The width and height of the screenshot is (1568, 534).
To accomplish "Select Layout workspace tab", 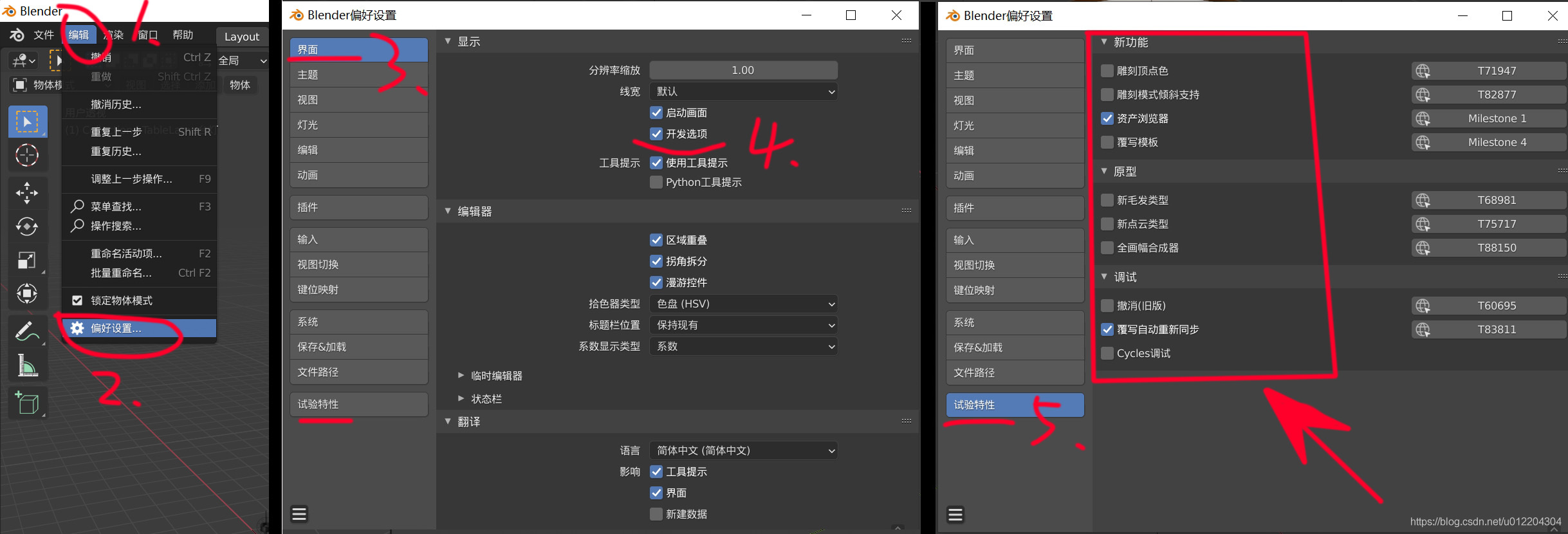I will click(x=242, y=37).
